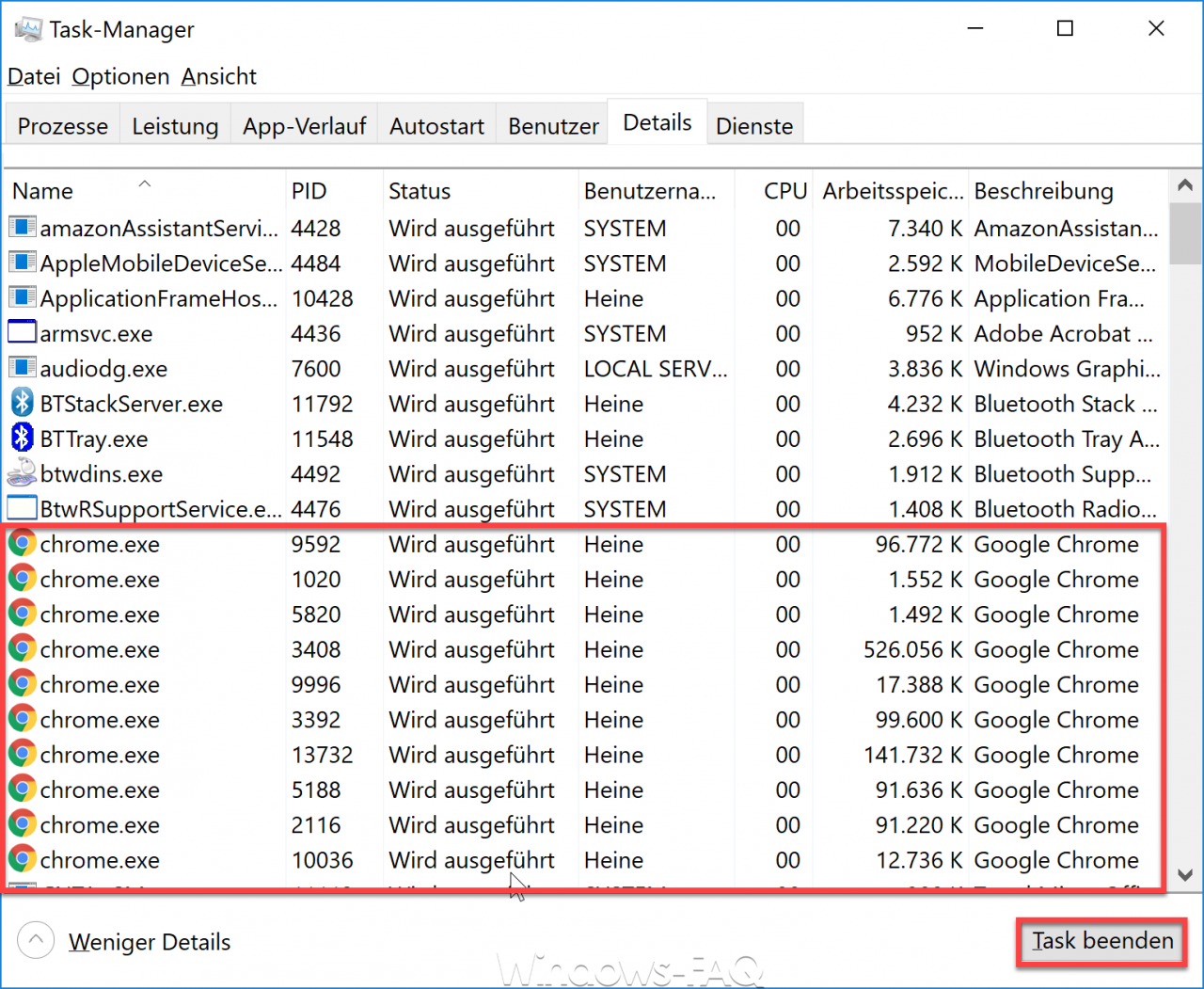The image size is (1204, 989).
Task: Select the Details tab
Action: point(657,122)
